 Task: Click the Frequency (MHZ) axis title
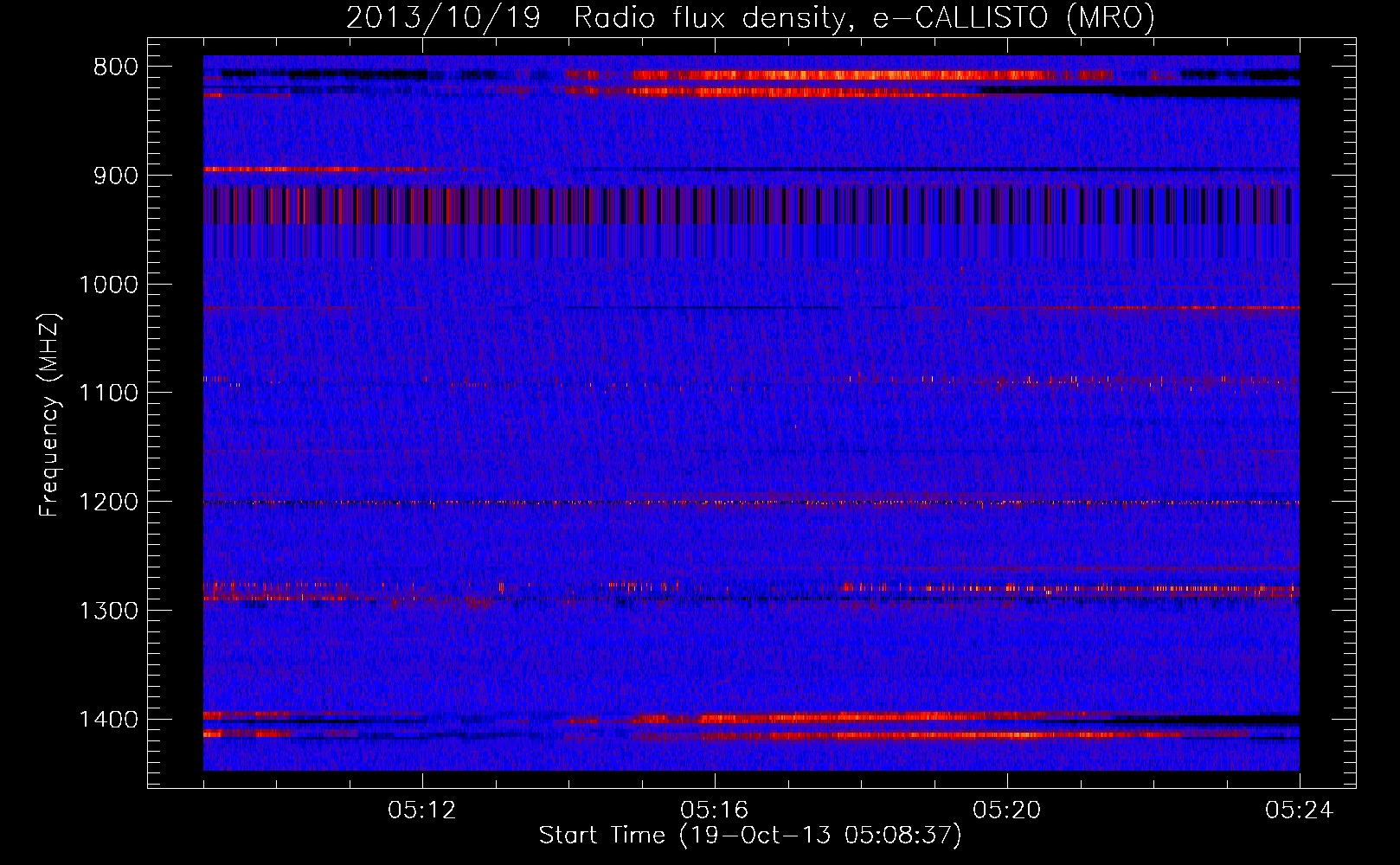(x=50, y=415)
